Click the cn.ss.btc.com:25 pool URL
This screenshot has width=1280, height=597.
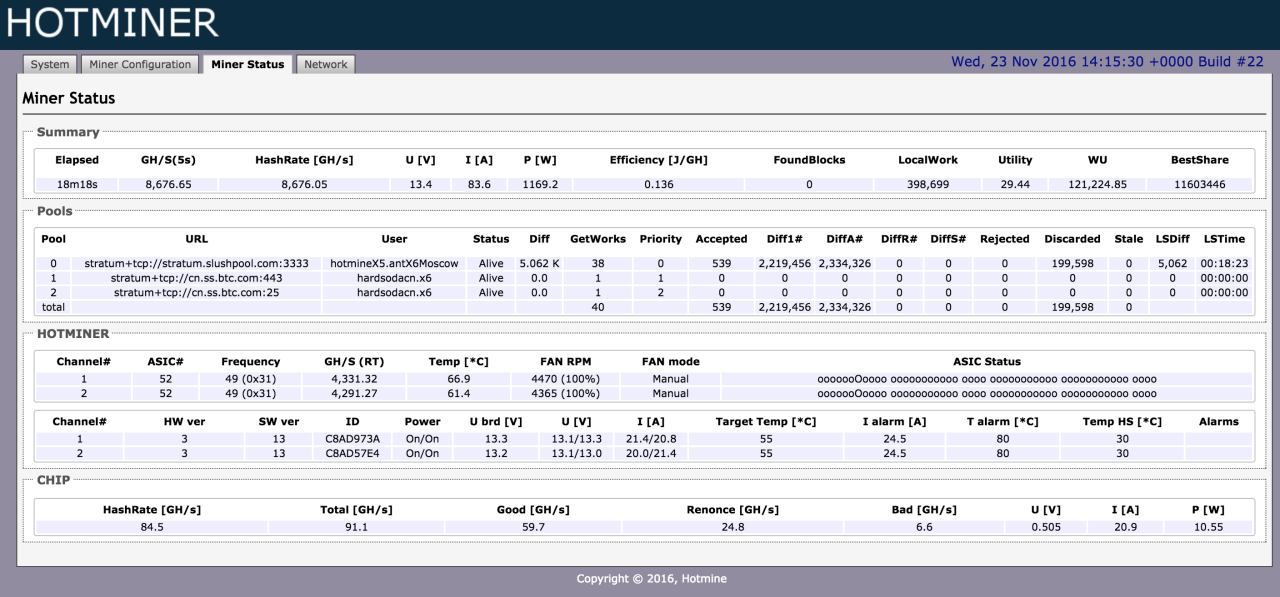coord(197,293)
